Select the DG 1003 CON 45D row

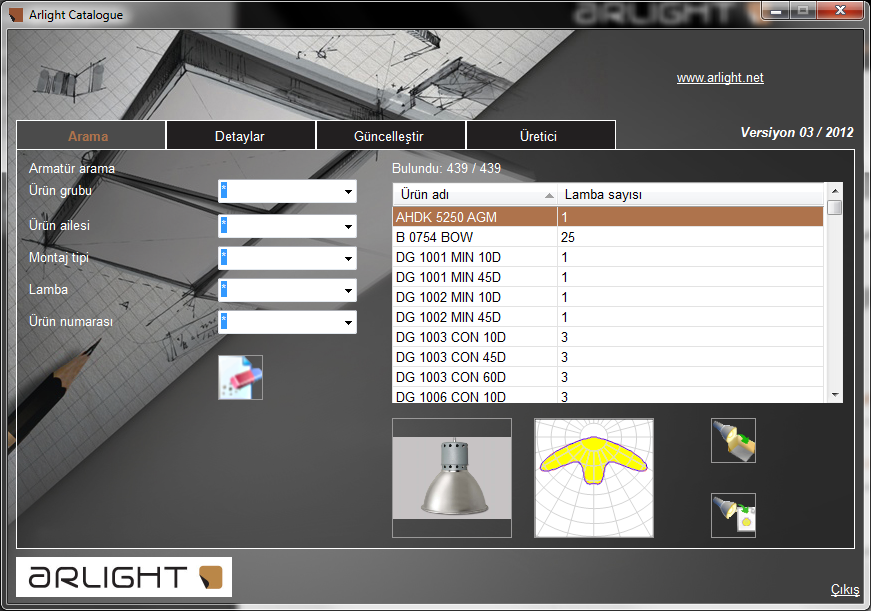(x=608, y=357)
